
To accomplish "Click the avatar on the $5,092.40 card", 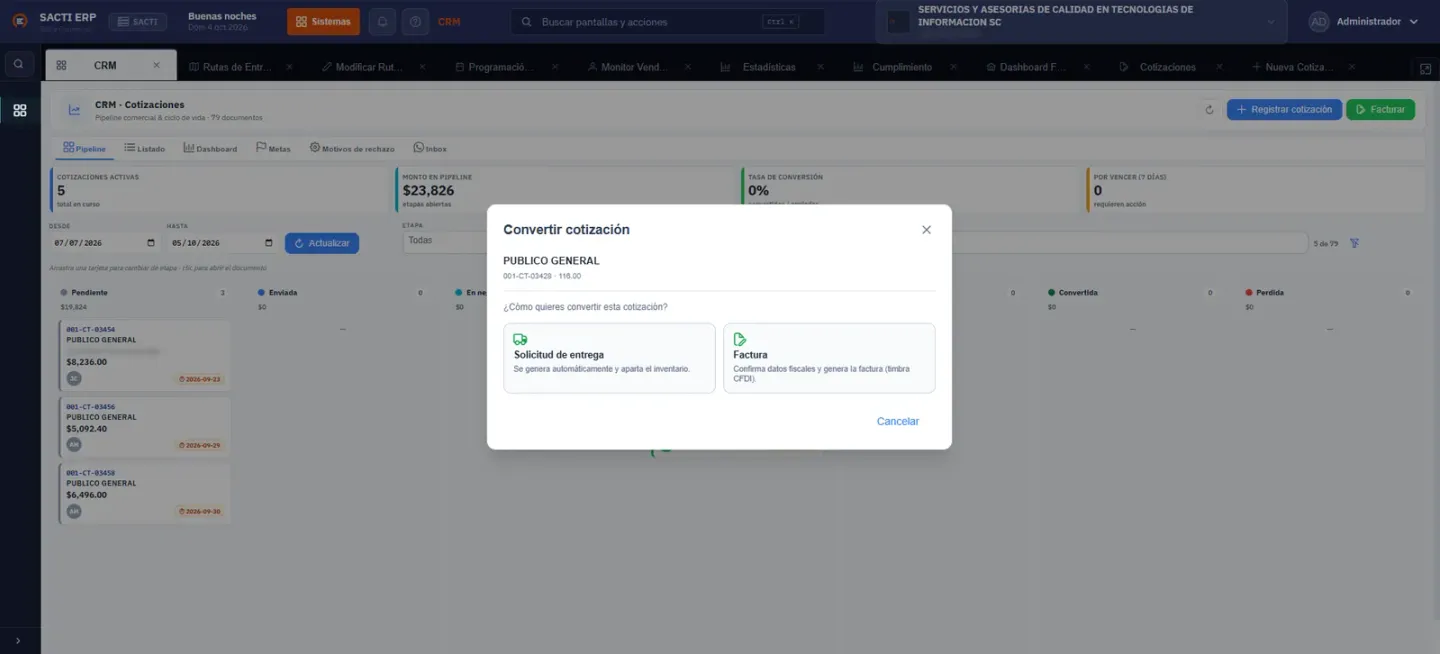I will [74, 444].
